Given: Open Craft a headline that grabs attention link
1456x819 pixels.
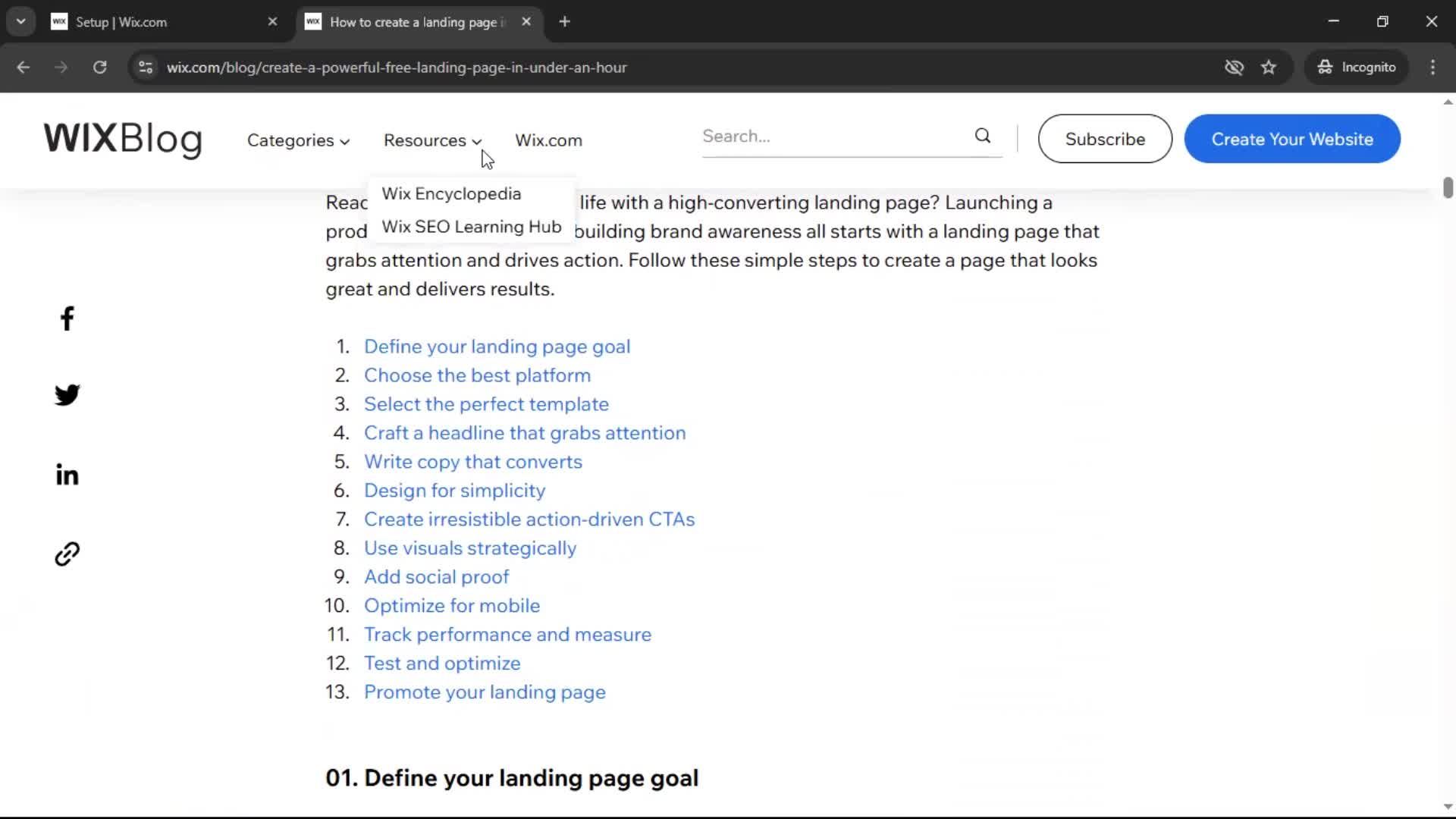Looking at the screenshot, I should tap(525, 433).
